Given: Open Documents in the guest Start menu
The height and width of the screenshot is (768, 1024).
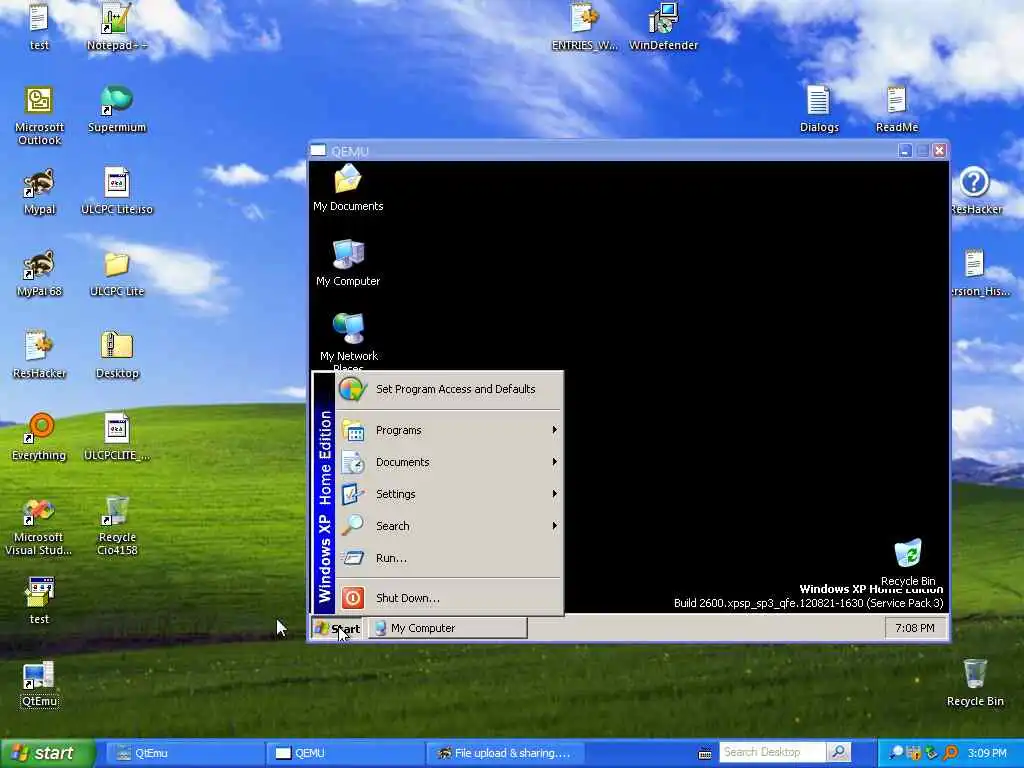Looking at the screenshot, I should click(449, 462).
